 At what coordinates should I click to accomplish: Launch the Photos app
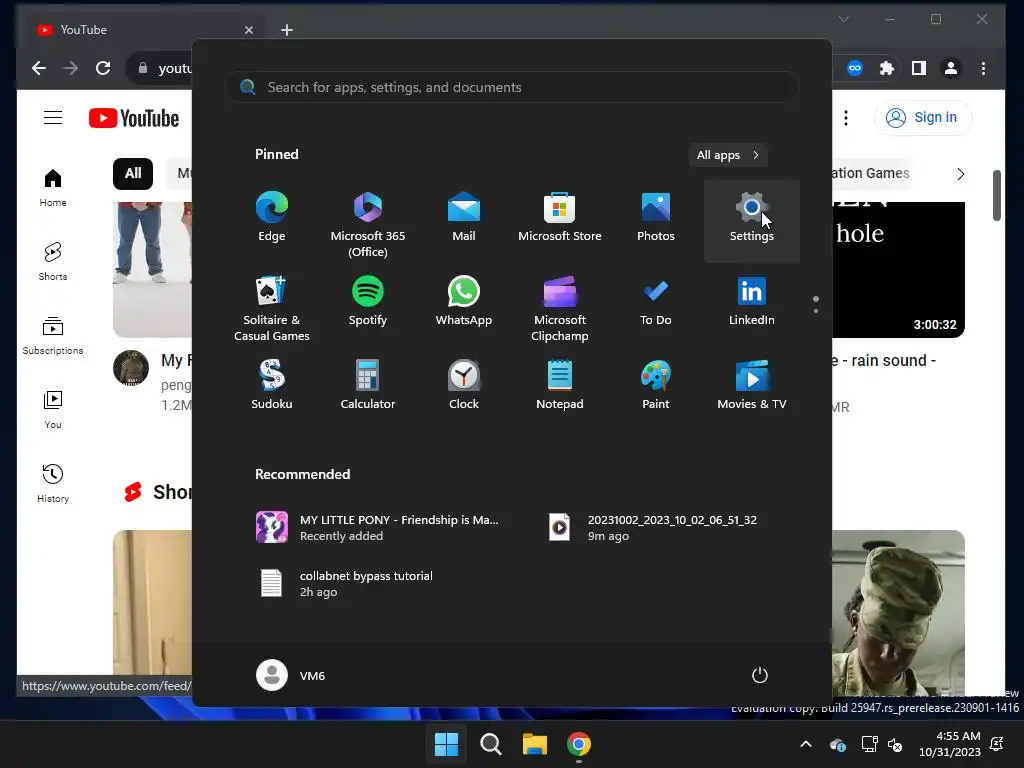coord(656,219)
